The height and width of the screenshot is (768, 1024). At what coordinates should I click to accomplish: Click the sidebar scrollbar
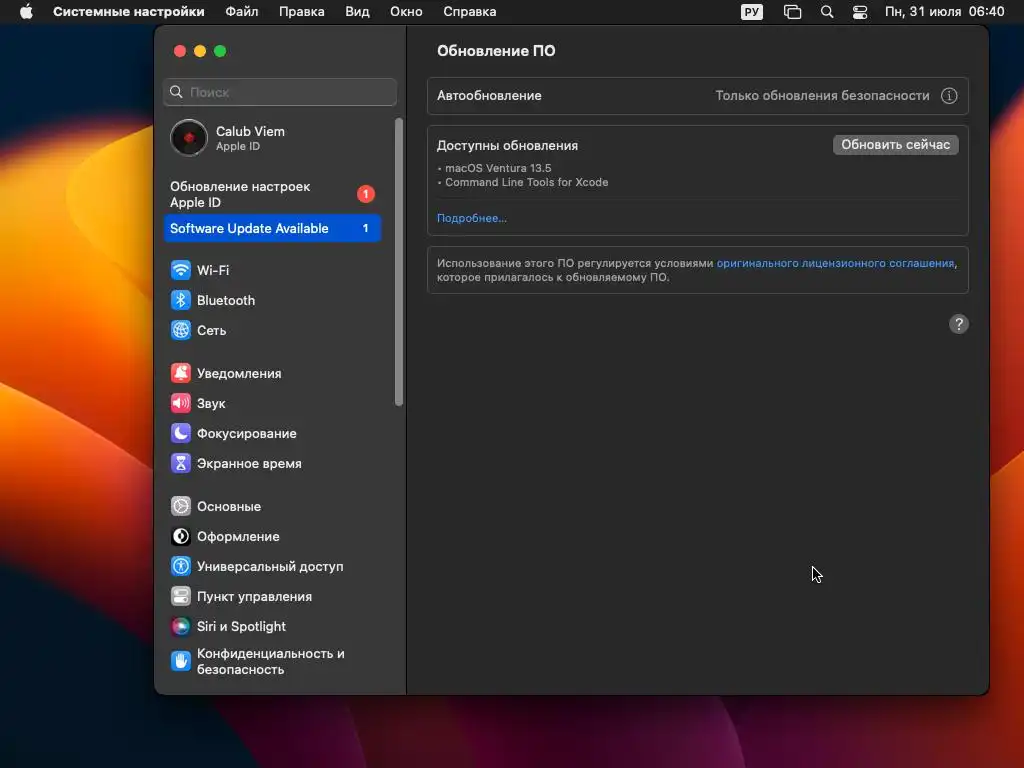click(x=399, y=261)
